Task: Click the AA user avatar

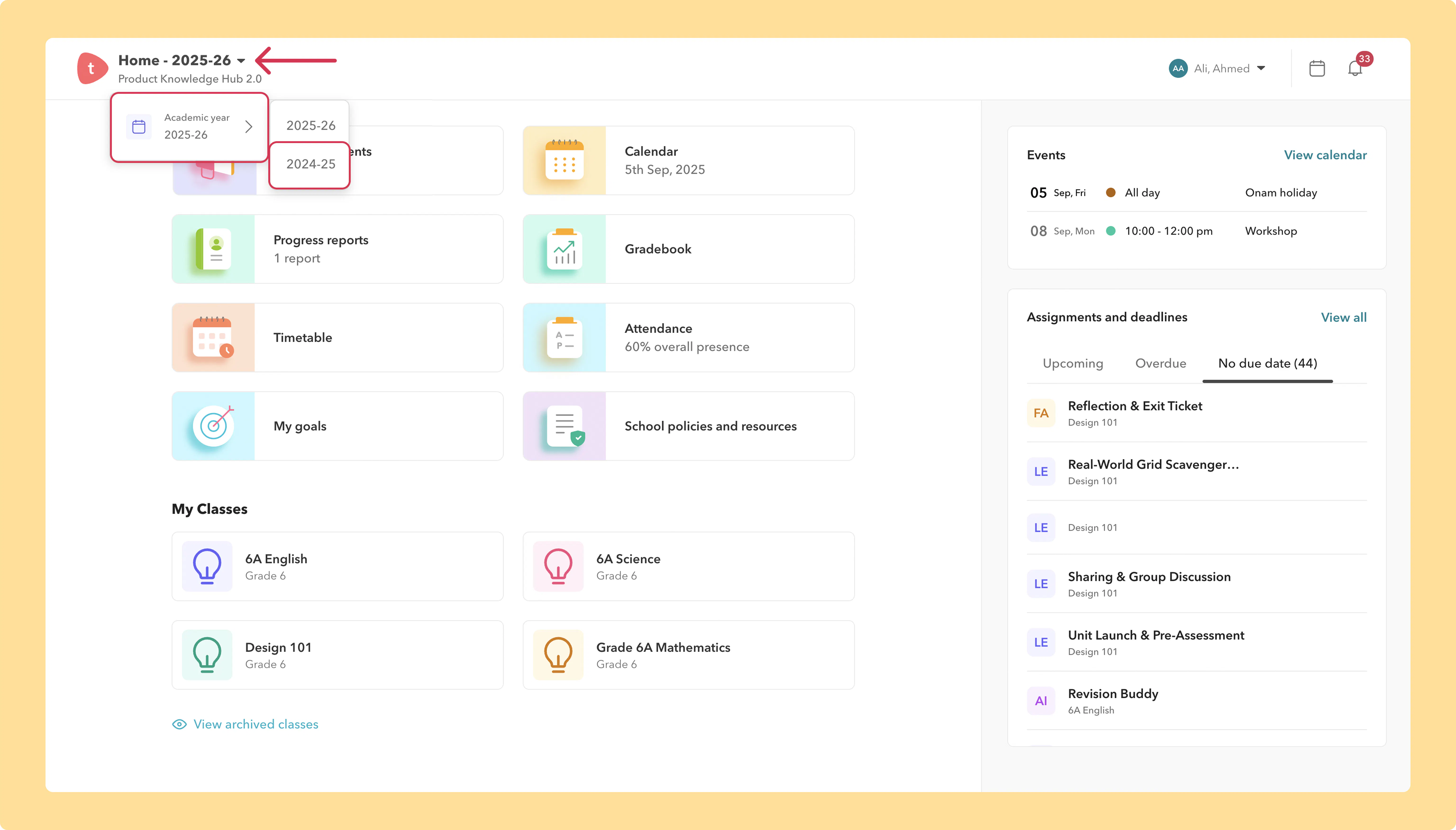Action: tap(1178, 68)
